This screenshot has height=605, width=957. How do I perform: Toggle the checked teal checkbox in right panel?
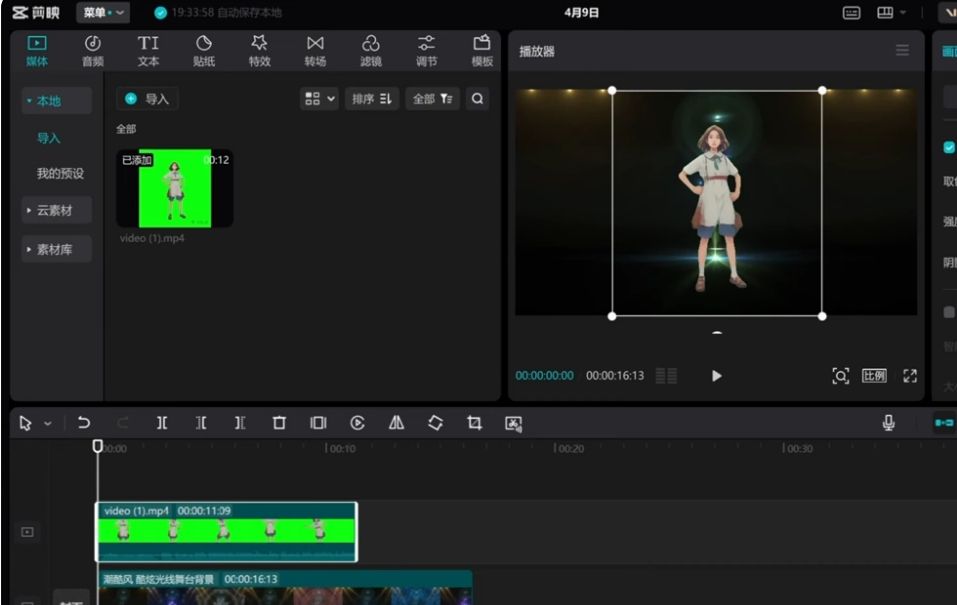(949, 147)
